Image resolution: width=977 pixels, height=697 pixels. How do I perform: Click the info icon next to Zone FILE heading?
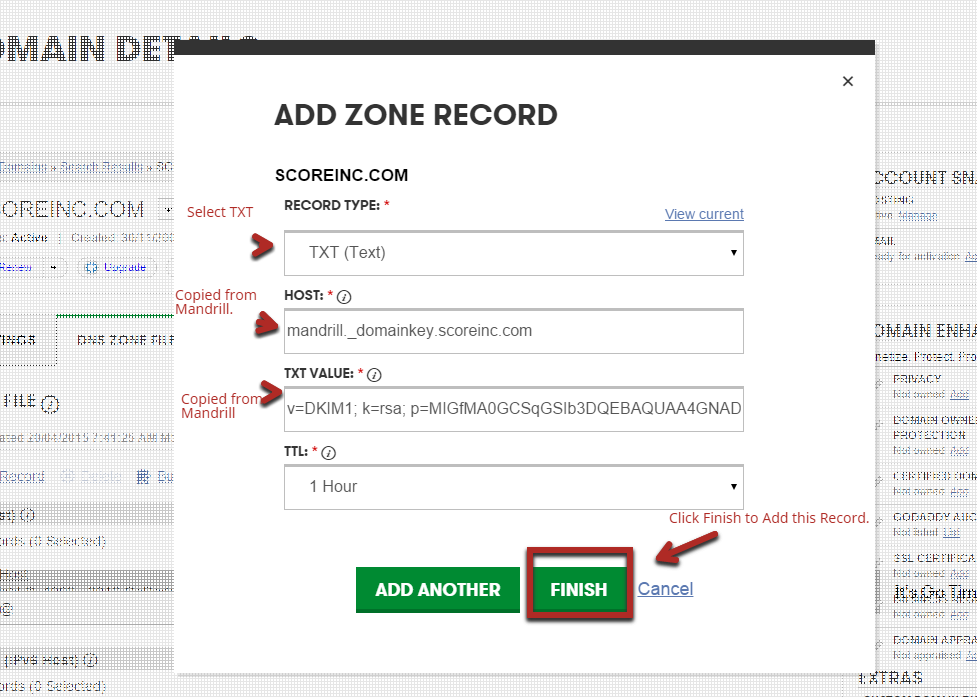pos(50,404)
